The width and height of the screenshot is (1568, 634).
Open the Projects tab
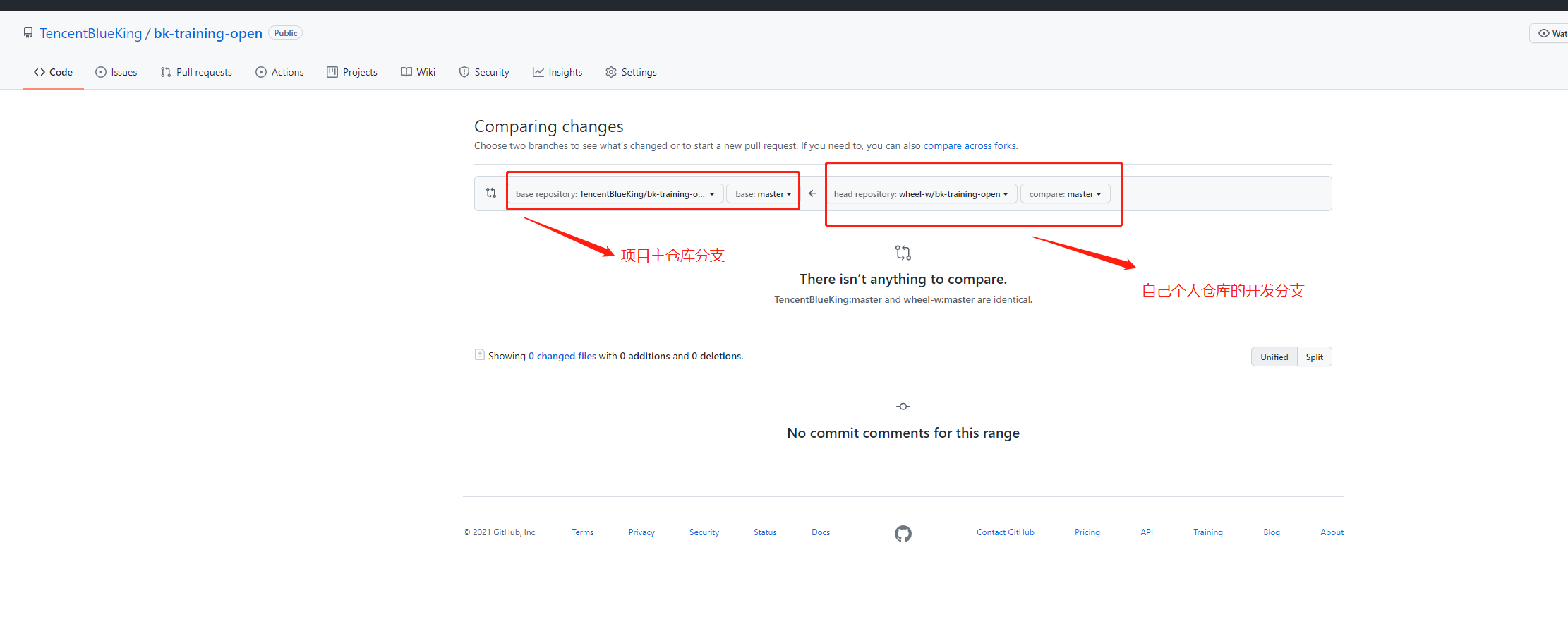tap(352, 72)
